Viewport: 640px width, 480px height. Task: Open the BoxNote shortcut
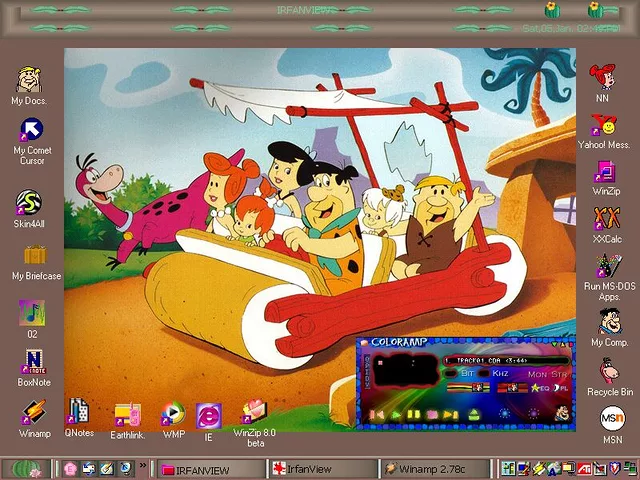click(34, 368)
